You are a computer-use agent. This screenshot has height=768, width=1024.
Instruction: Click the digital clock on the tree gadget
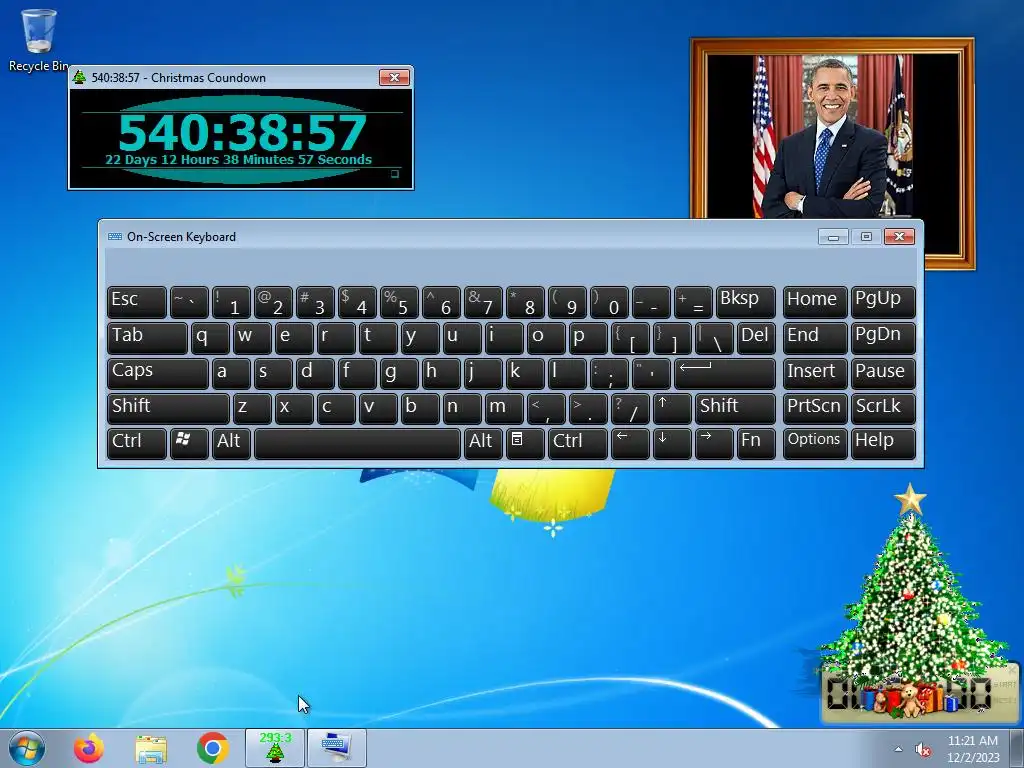tap(920, 693)
